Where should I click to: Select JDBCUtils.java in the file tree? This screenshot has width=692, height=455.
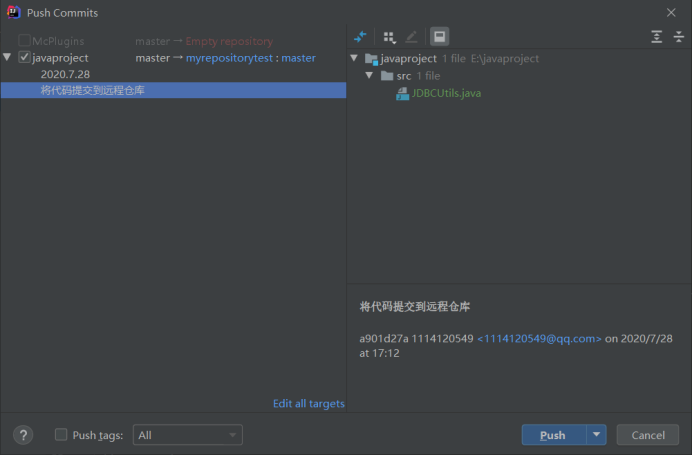click(446, 94)
